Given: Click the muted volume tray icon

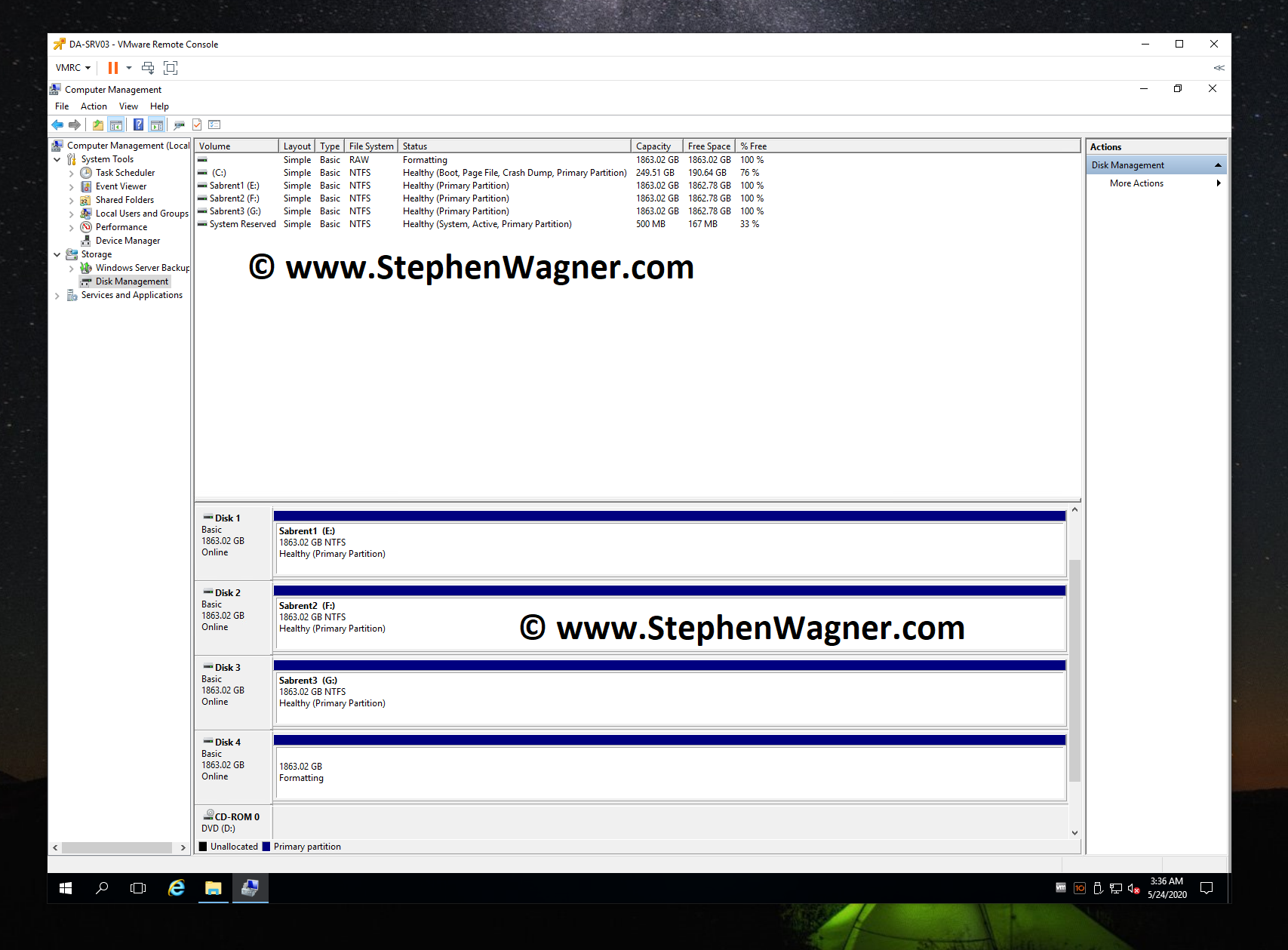Looking at the screenshot, I should (x=1133, y=889).
